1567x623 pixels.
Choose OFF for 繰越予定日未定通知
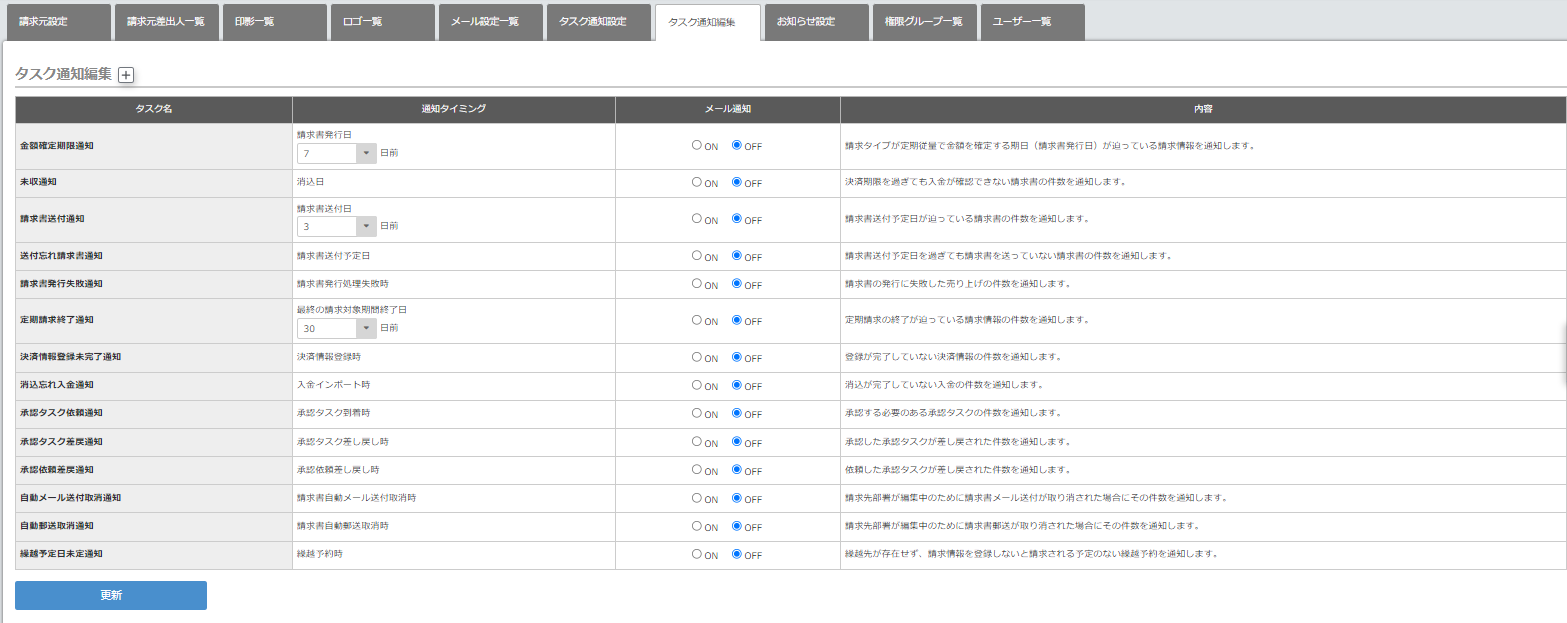[737, 554]
